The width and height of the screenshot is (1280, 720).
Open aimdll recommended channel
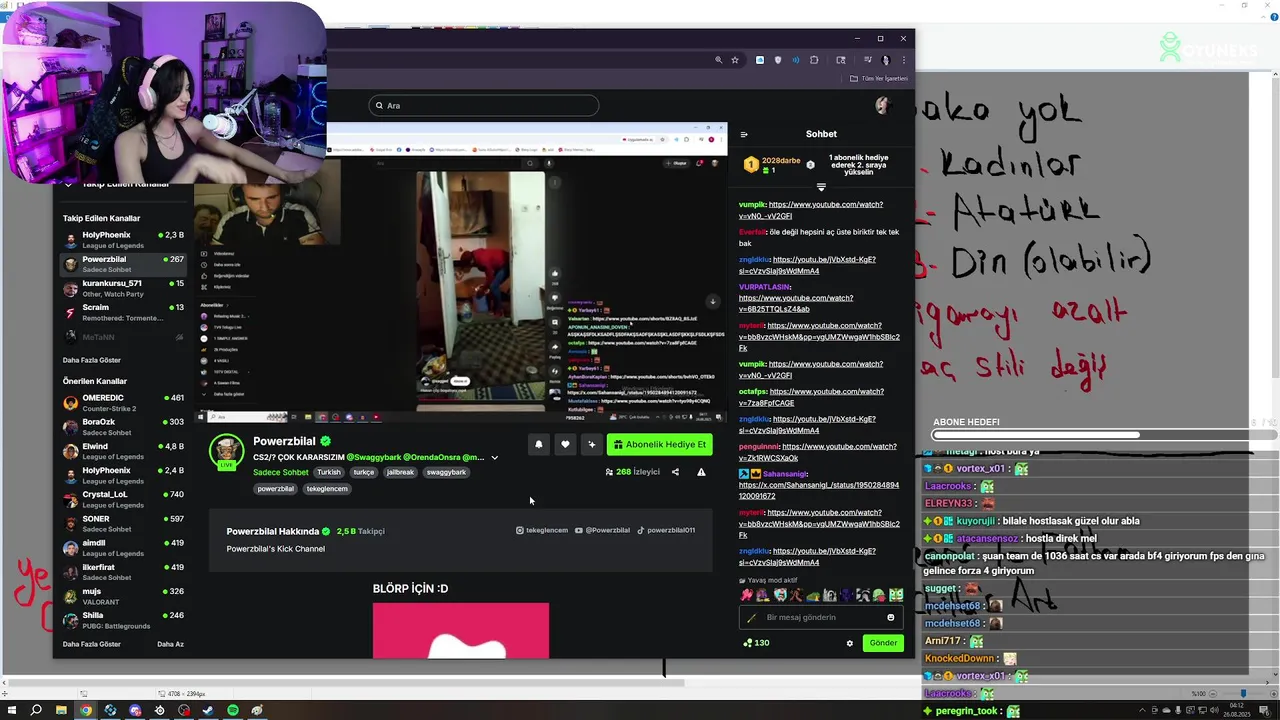pos(123,548)
